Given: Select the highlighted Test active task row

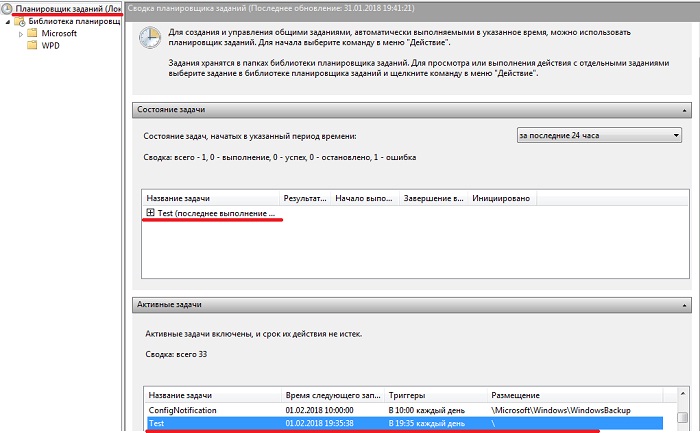Looking at the screenshot, I should point(404,423).
